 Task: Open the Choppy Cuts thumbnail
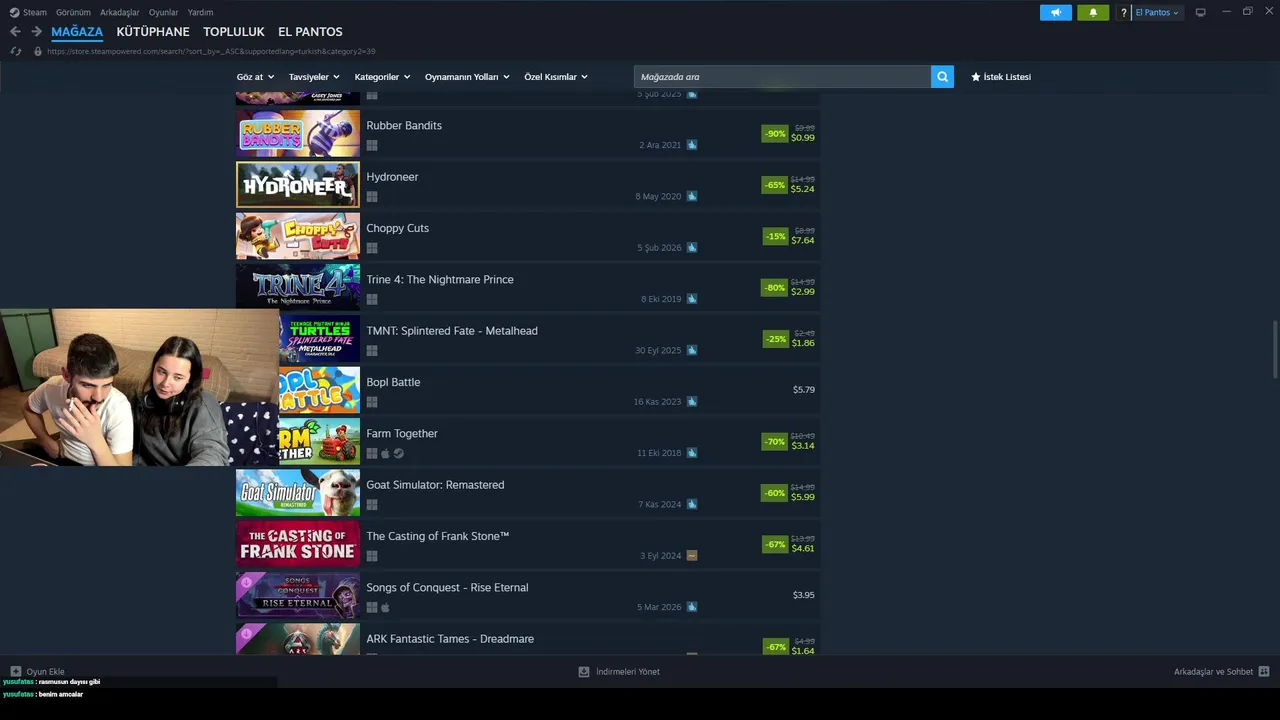(298, 236)
